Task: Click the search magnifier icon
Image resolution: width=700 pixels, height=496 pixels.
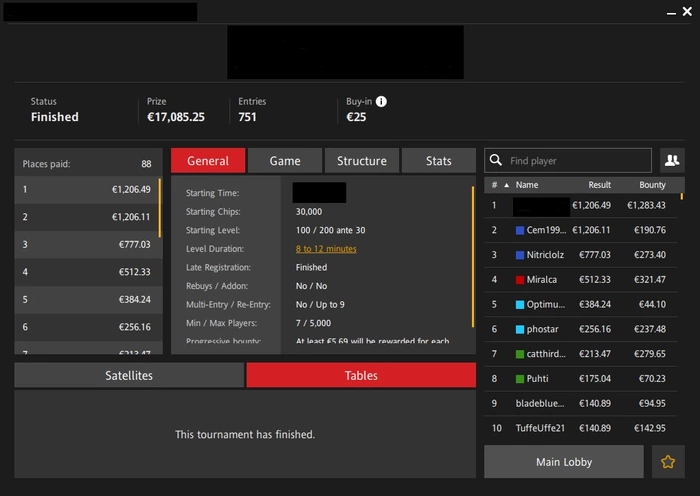Action: click(496, 160)
